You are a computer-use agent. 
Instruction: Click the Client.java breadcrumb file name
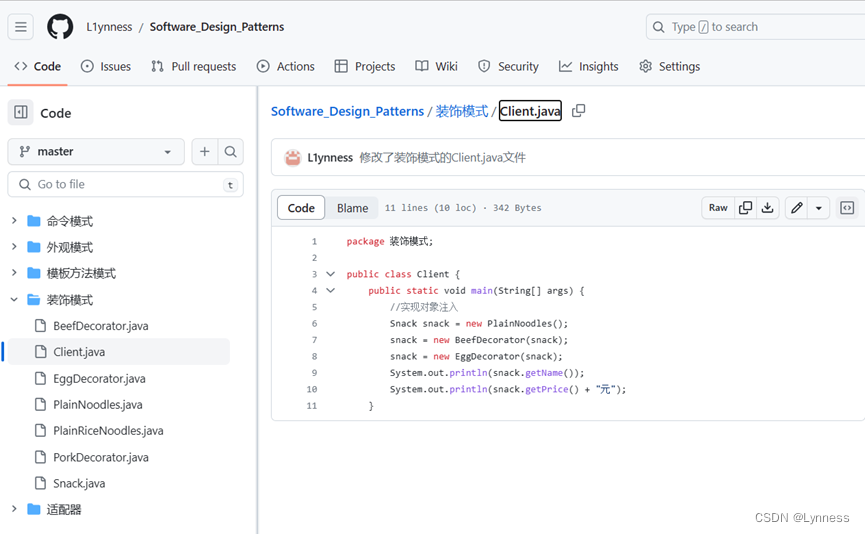[x=530, y=111]
